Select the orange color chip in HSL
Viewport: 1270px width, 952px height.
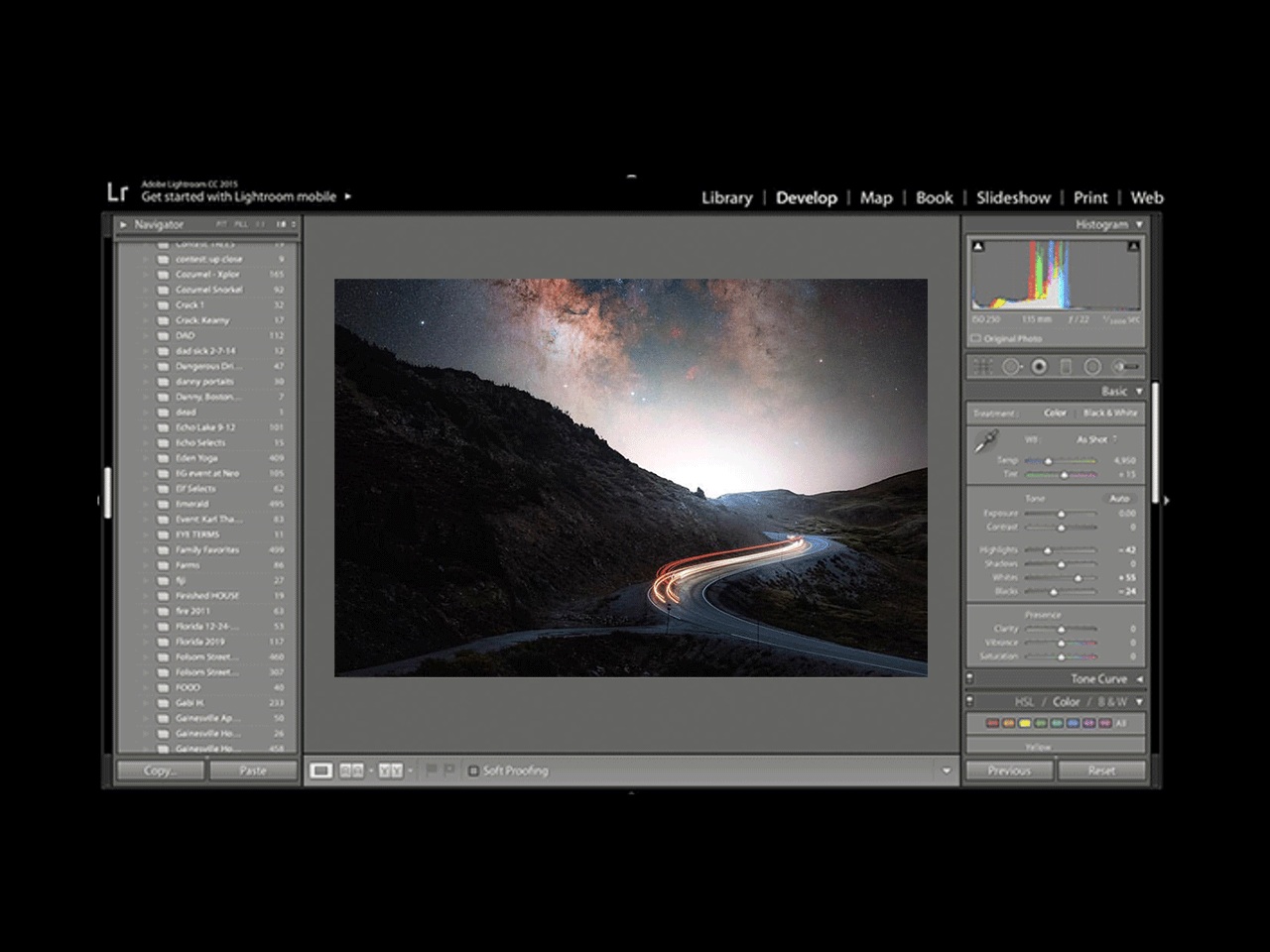1008,724
